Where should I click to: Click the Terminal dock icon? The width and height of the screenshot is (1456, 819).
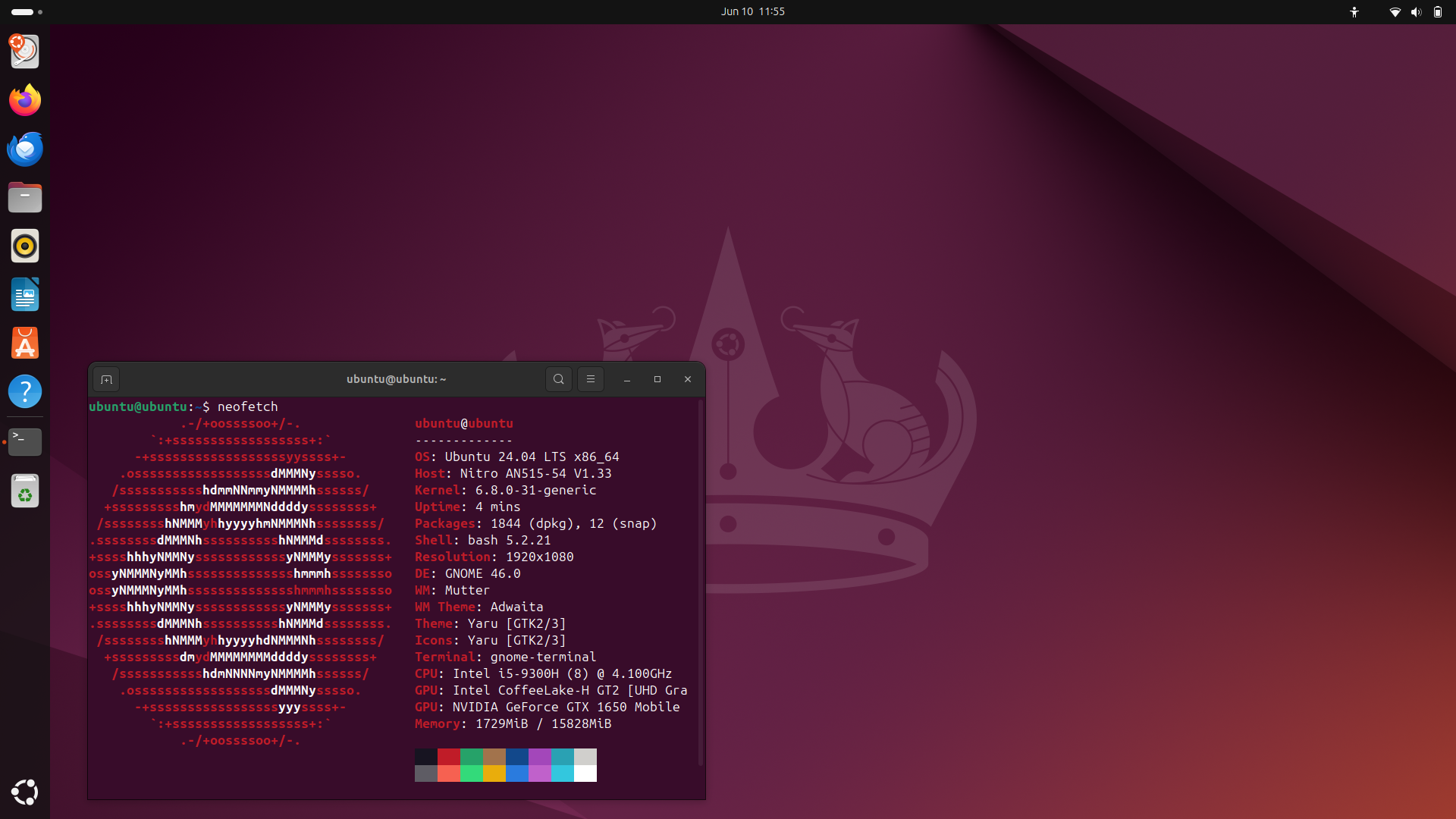25,441
